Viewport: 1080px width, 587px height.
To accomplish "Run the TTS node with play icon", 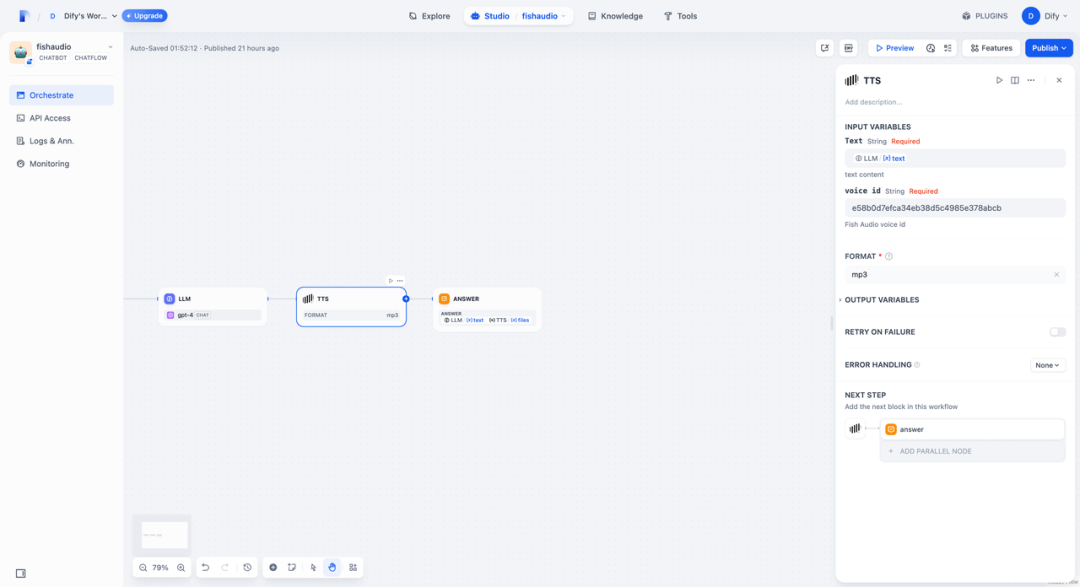I will coord(998,80).
